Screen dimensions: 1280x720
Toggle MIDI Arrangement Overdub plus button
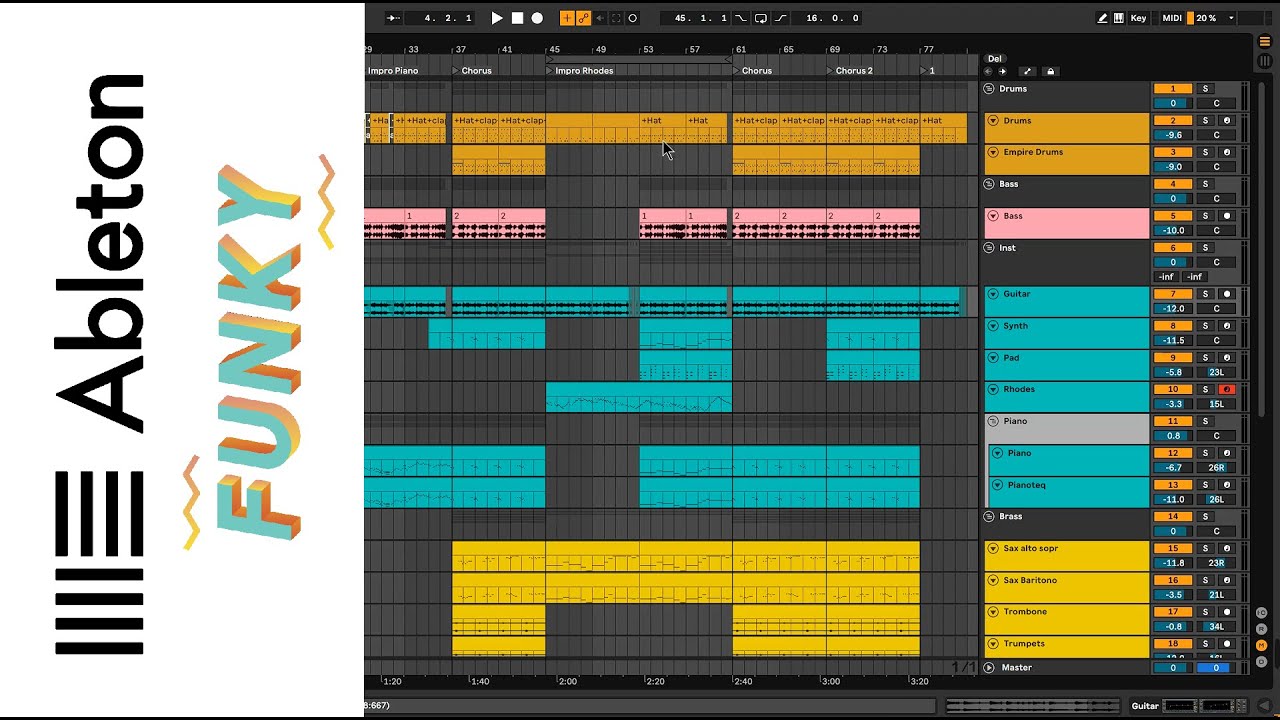pyautogui.click(x=567, y=18)
